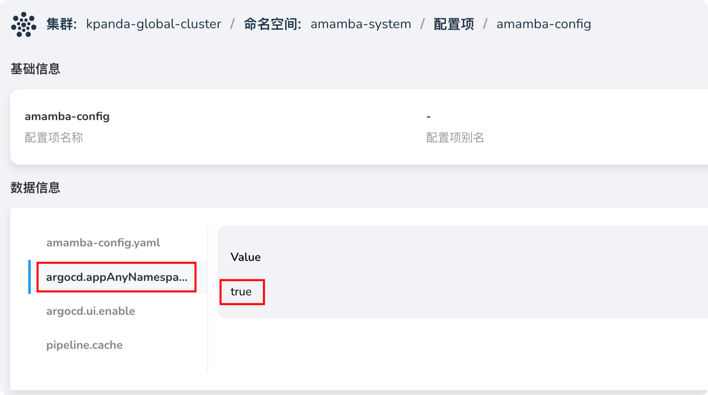The image size is (708, 395).
Task: Click the 基础信息 section heading
Action: (35, 69)
